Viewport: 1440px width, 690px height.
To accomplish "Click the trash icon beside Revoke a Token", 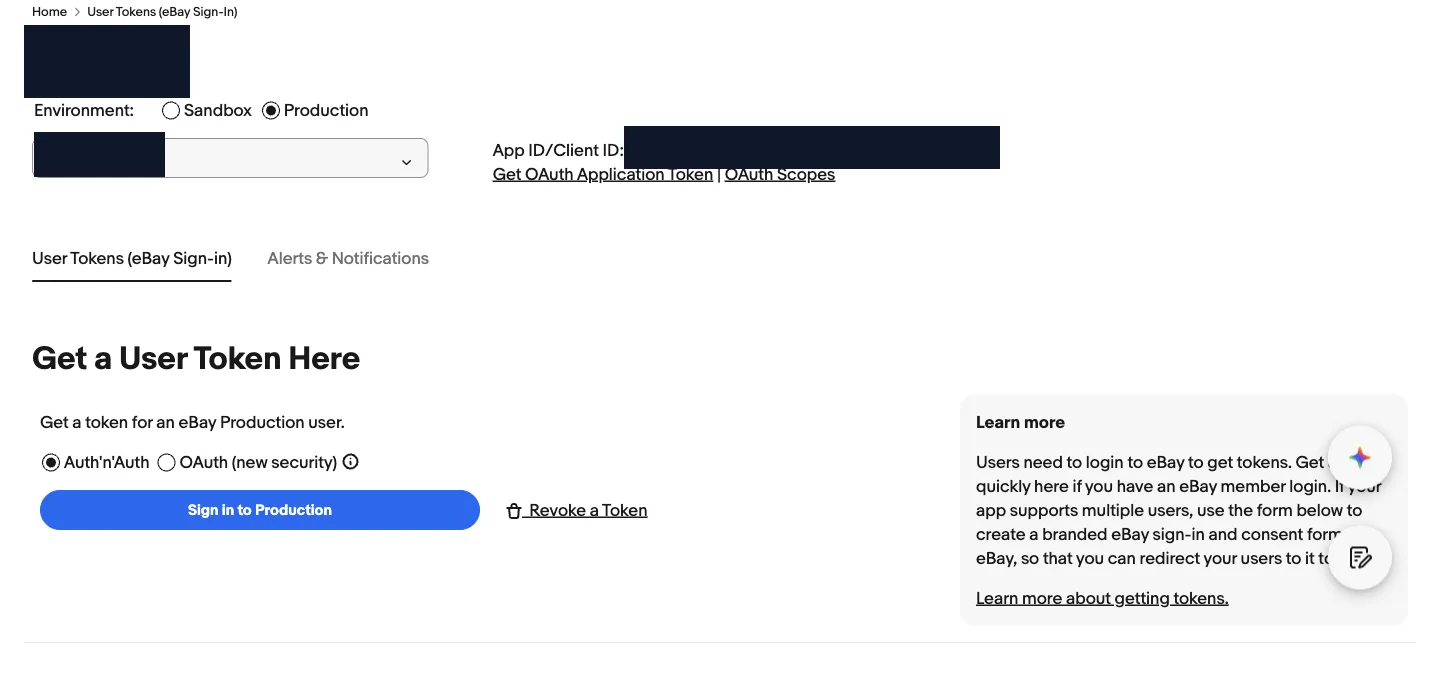I will click(514, 511).
